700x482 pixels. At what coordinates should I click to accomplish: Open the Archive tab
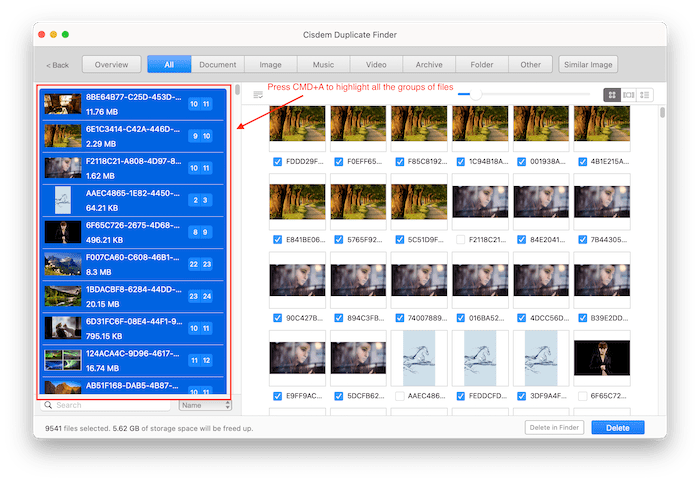pyautogui.click(x=430, y=65)
